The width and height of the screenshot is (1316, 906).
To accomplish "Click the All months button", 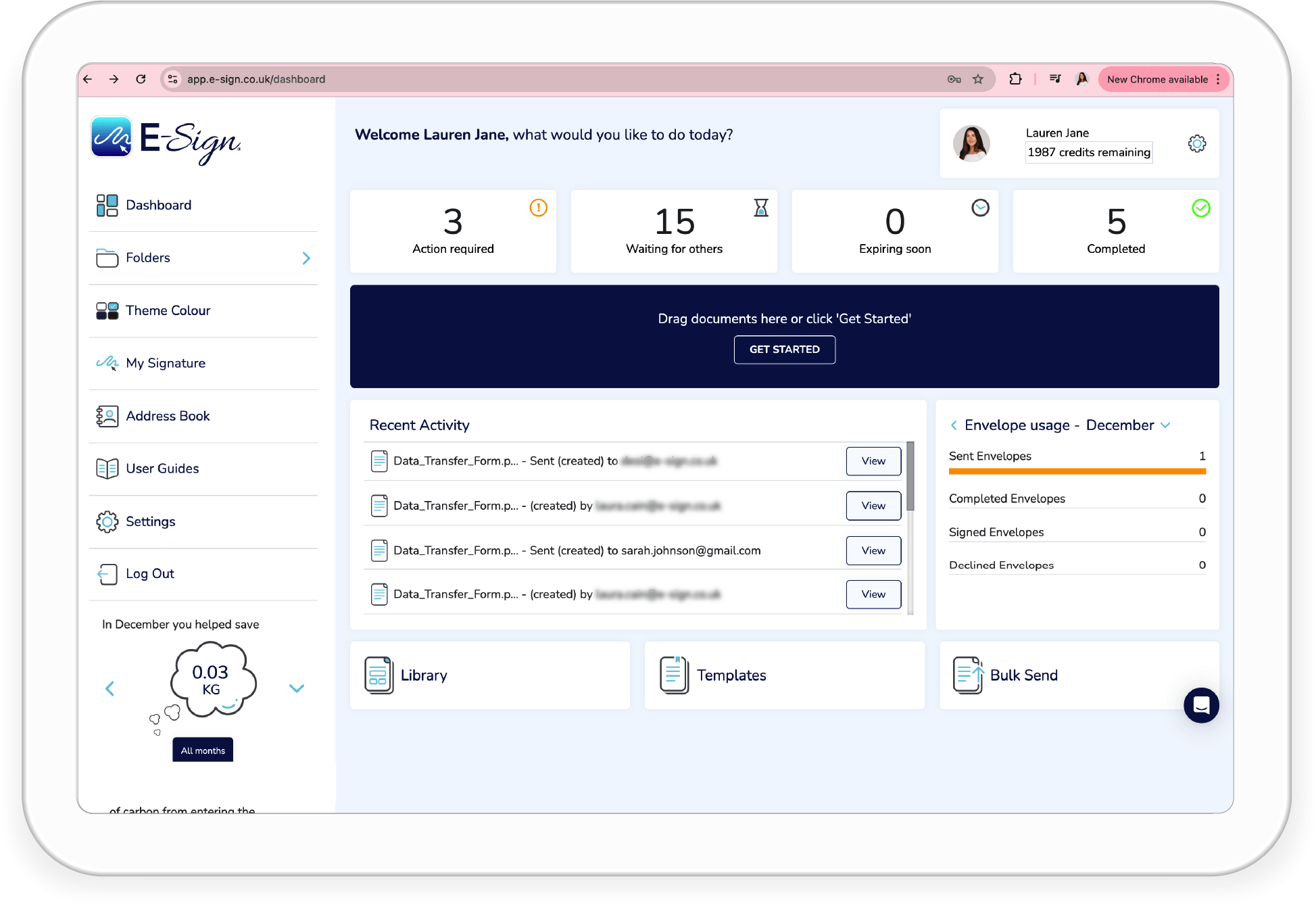I will tap(203, 750).
